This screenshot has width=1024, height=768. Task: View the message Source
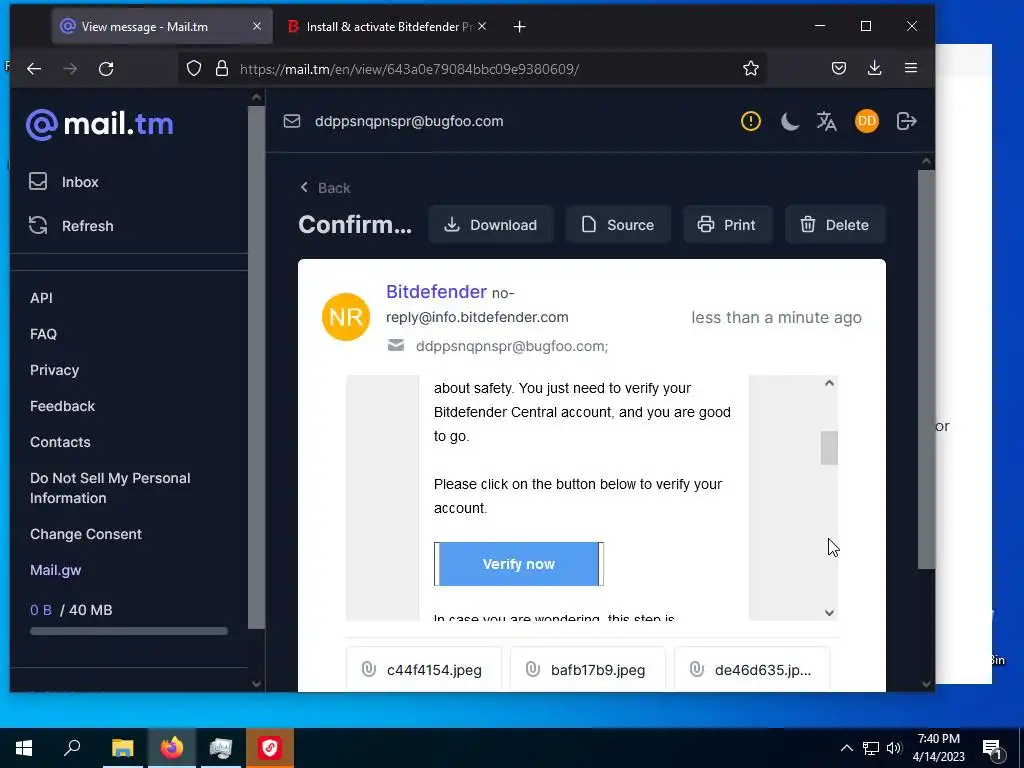pos(618,225)
